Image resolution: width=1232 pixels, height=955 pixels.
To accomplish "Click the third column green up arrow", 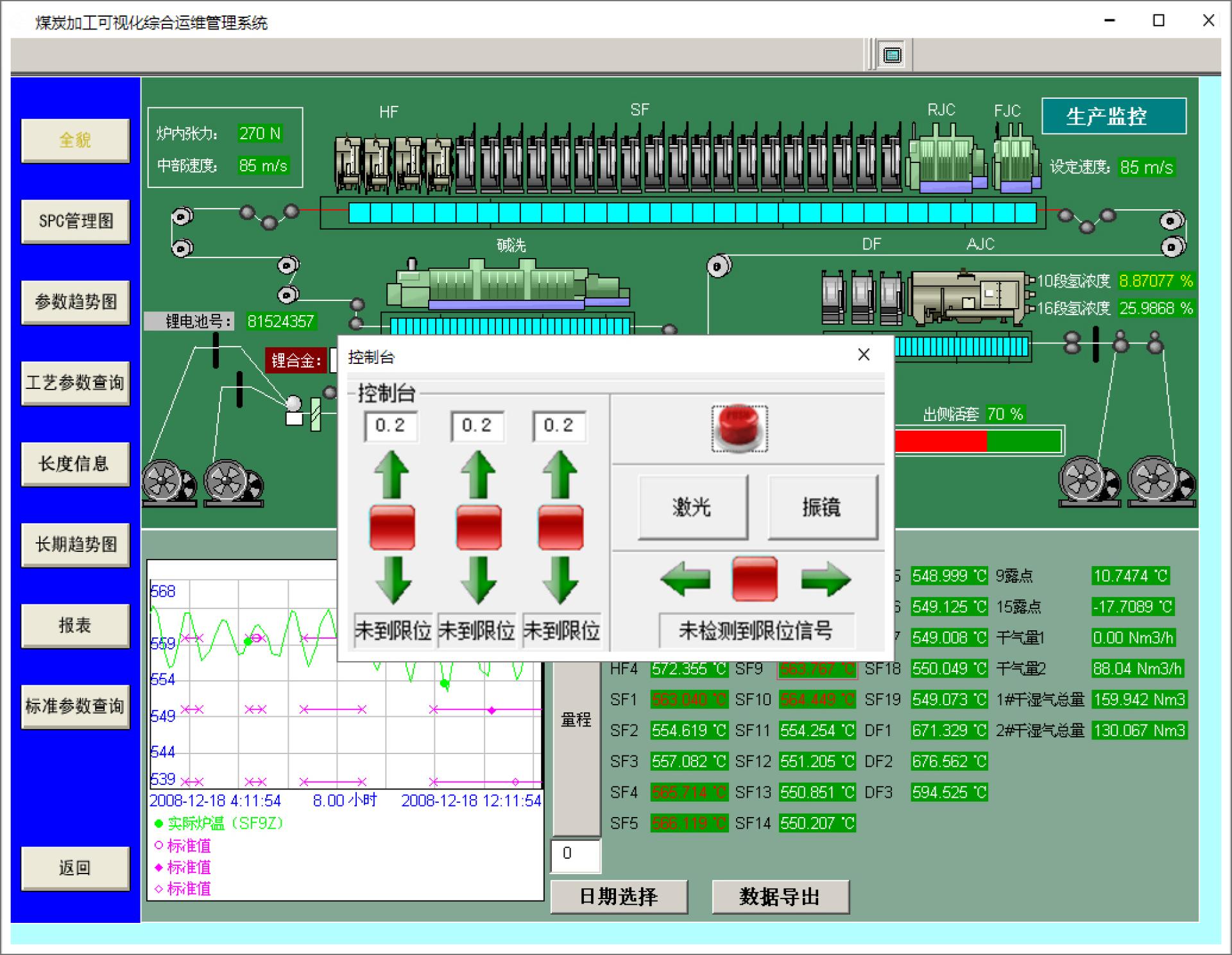I will pyautogui.click(x=560, y=475).
